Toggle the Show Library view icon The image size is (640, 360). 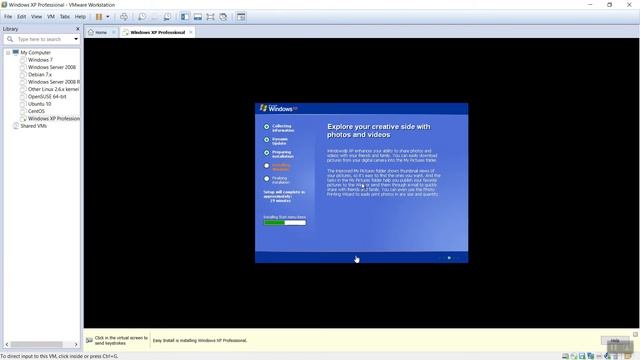tap(184, 17)
